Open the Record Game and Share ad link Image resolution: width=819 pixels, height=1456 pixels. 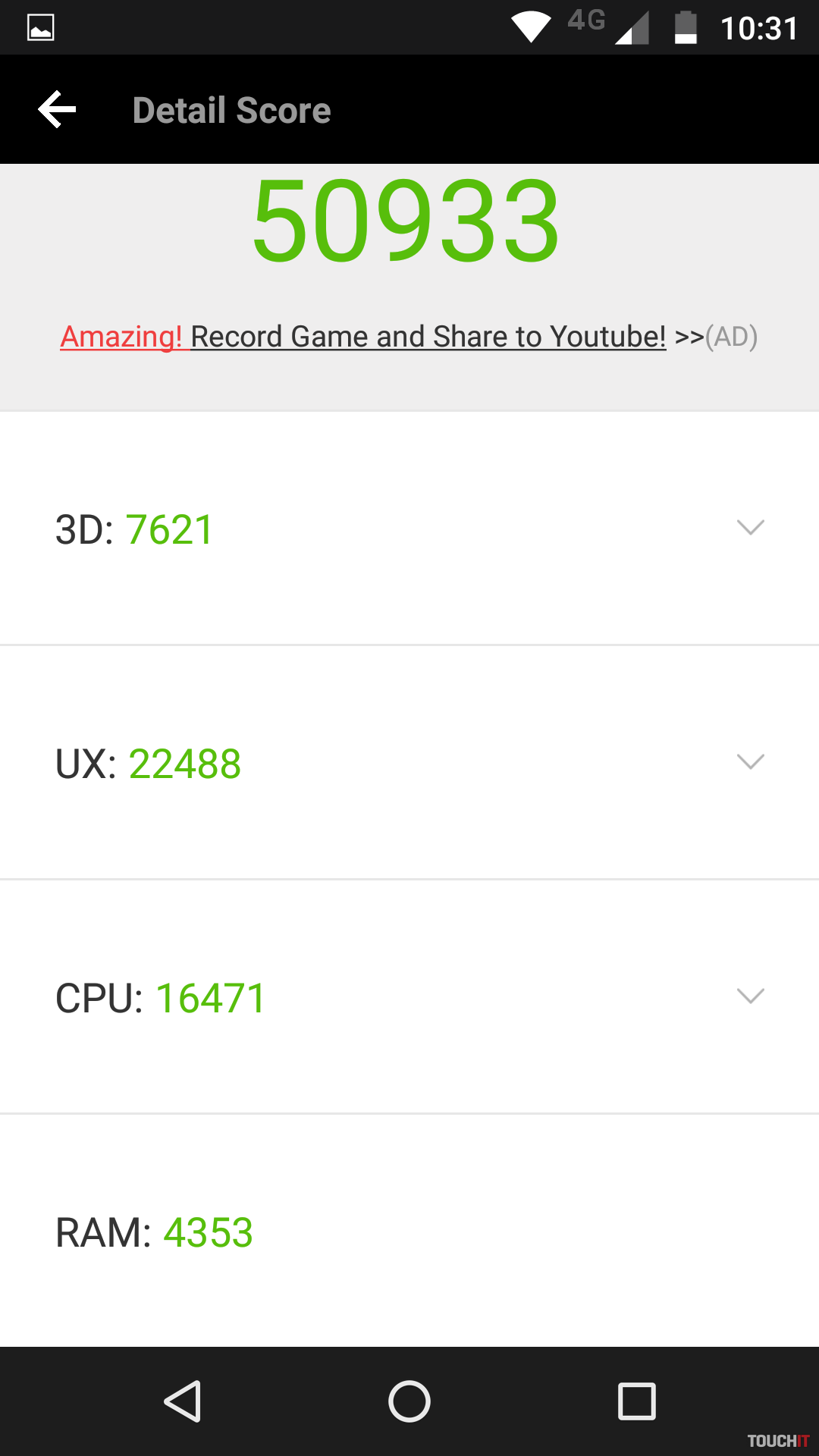tap(428, 337)
